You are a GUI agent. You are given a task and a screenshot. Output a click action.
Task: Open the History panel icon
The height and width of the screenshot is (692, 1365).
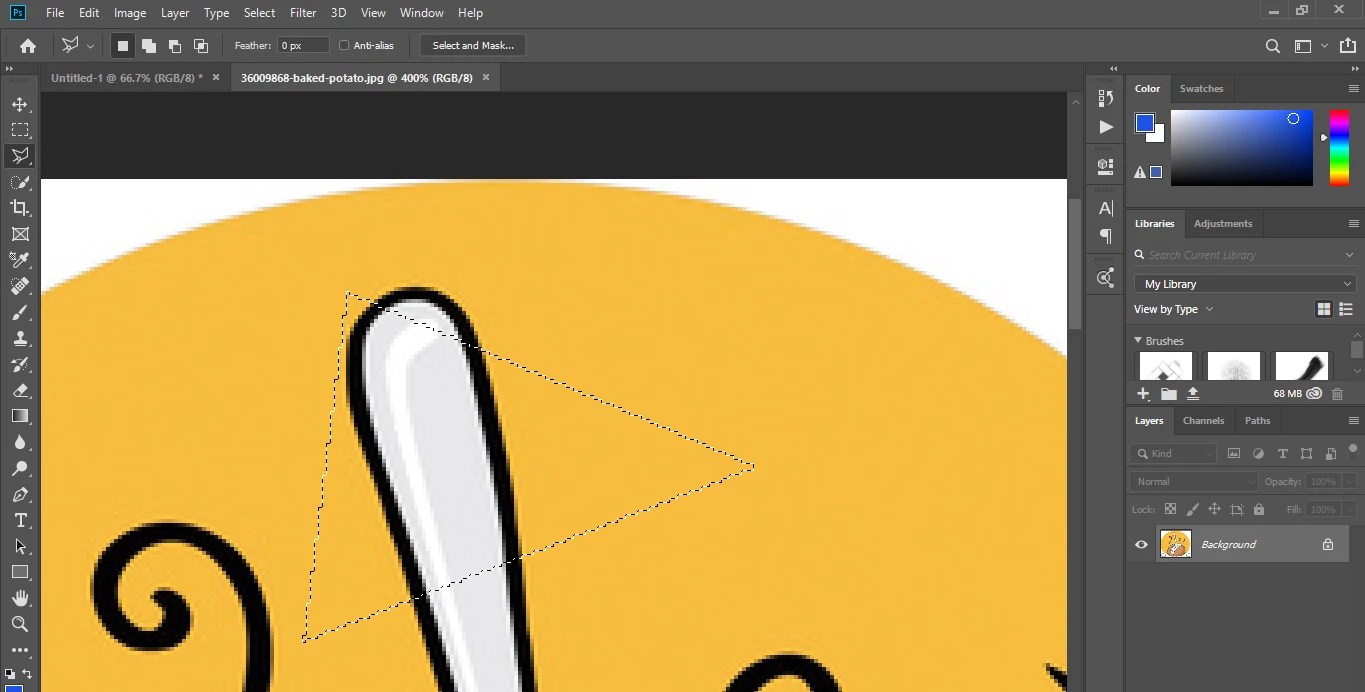[x=1105, y=98]
